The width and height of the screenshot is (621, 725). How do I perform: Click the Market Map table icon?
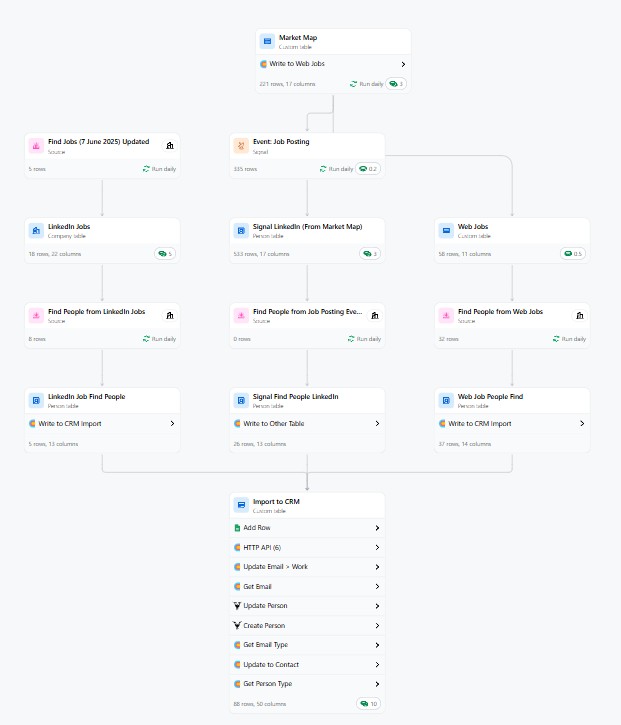(x=267, y=41)
